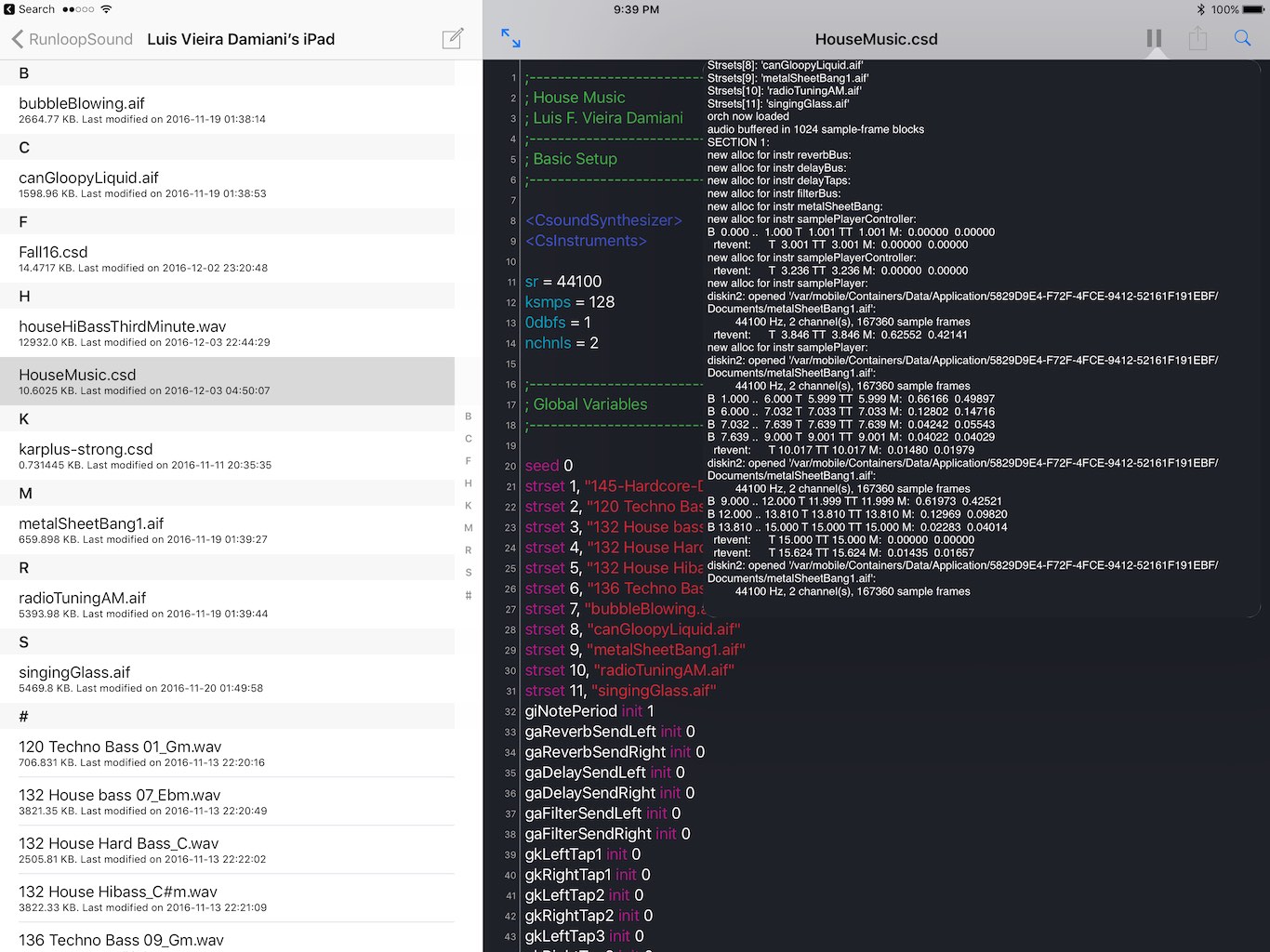Viewport: 1270px width, 952px height.
Task: Click the 'seed 0' code line
Action: pos(549,466)
